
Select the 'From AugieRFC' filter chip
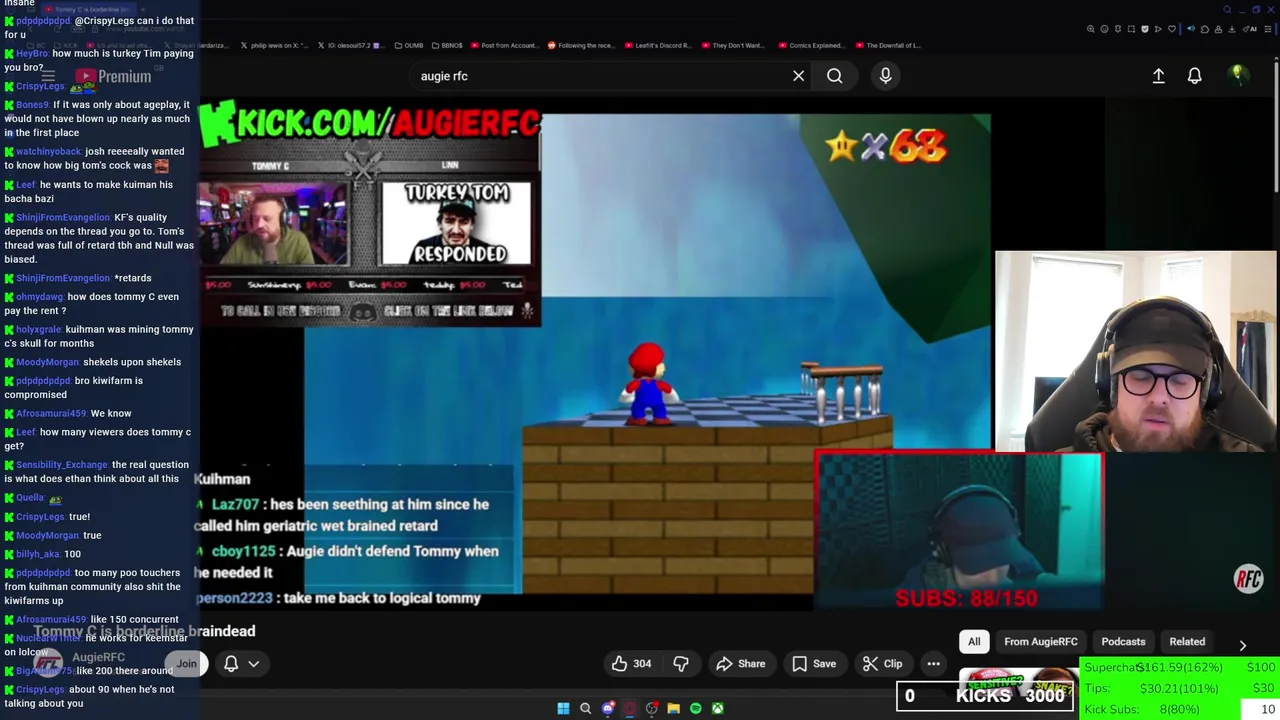(1041, 642)
